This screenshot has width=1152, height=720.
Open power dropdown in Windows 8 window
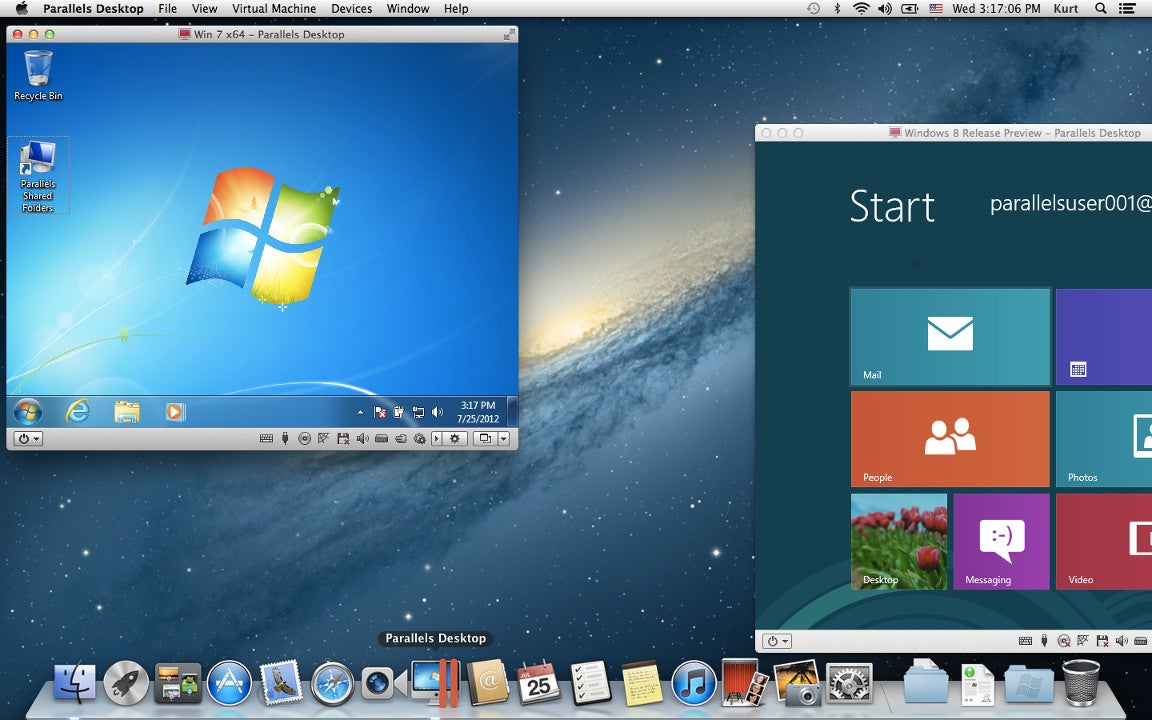776,641
